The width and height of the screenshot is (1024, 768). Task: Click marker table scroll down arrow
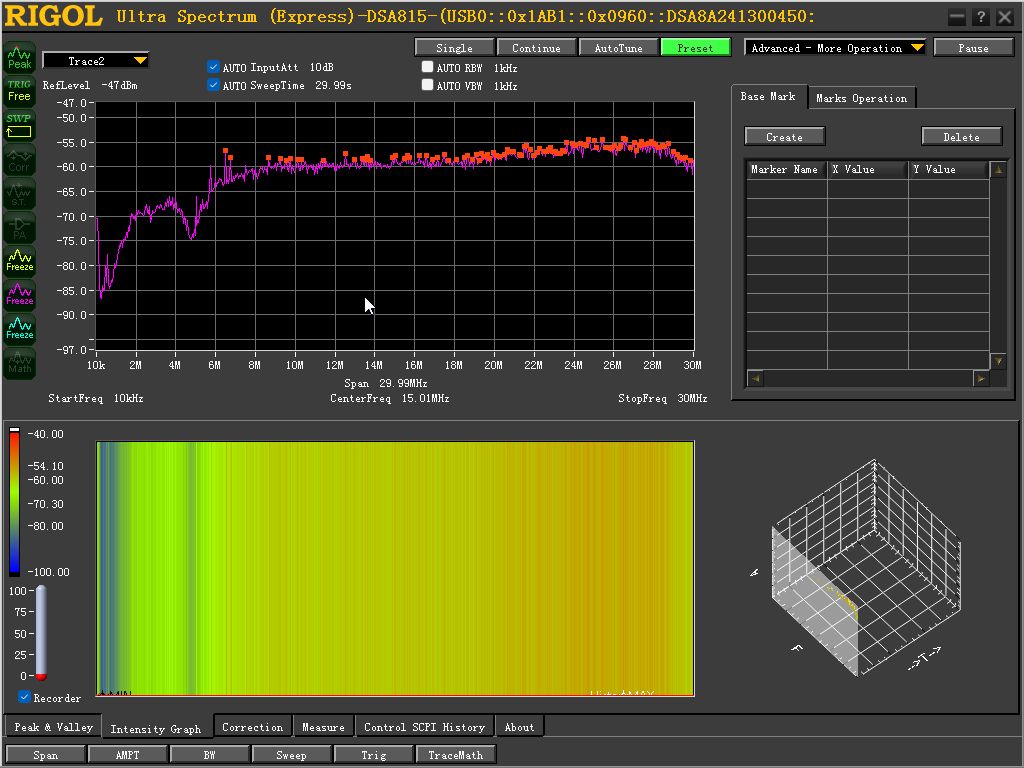[x=998, y=361]
